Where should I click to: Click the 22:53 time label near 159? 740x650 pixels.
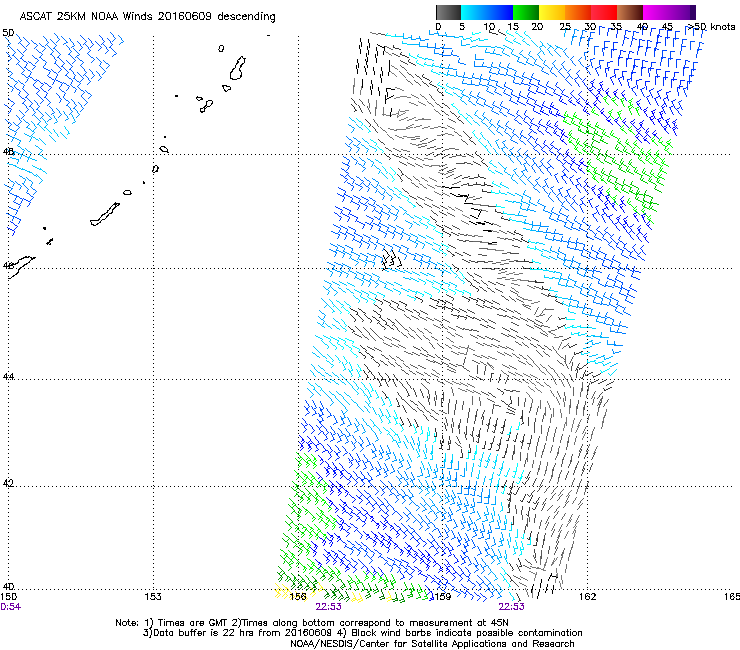512,607
